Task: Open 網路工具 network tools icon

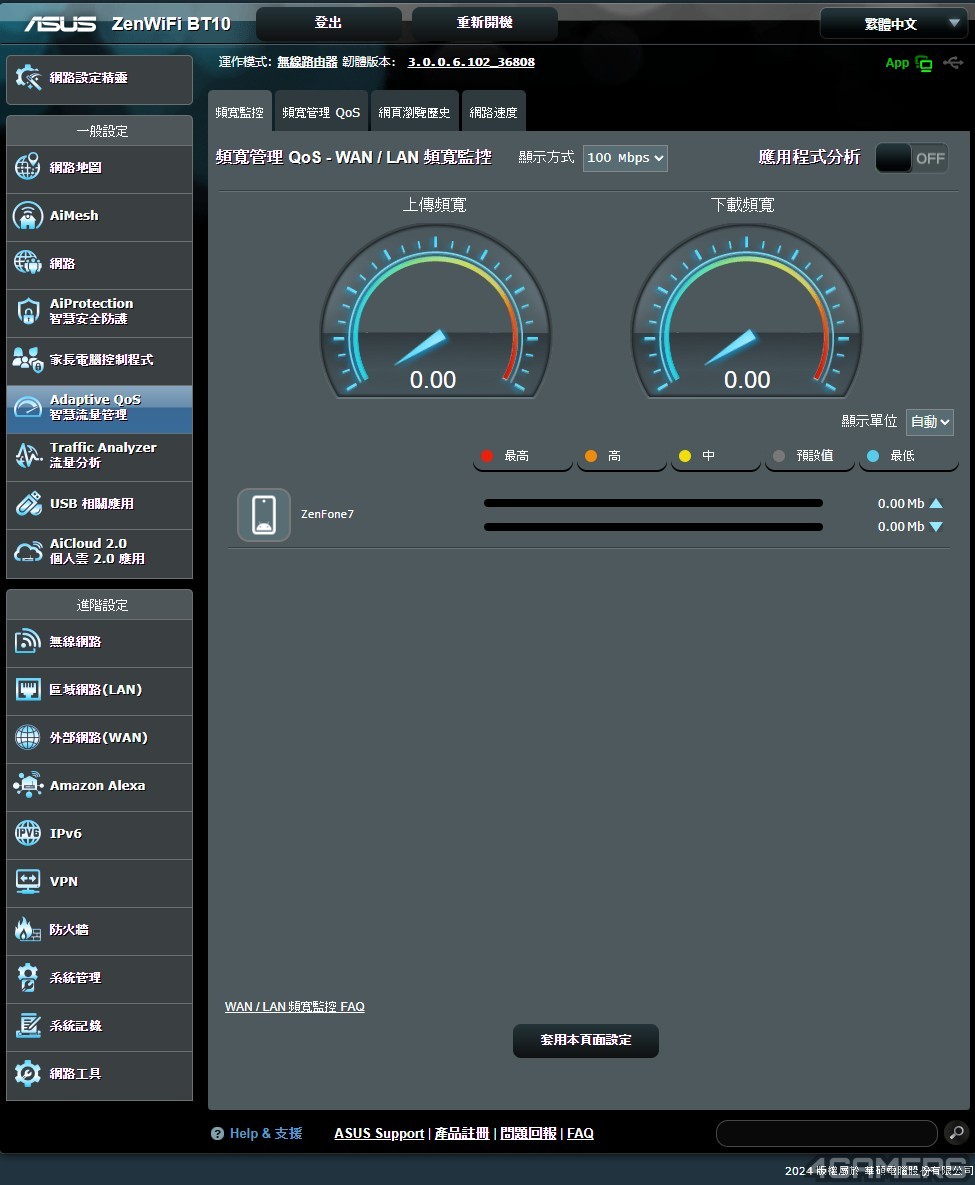Action: click(x=28, y=1073)
